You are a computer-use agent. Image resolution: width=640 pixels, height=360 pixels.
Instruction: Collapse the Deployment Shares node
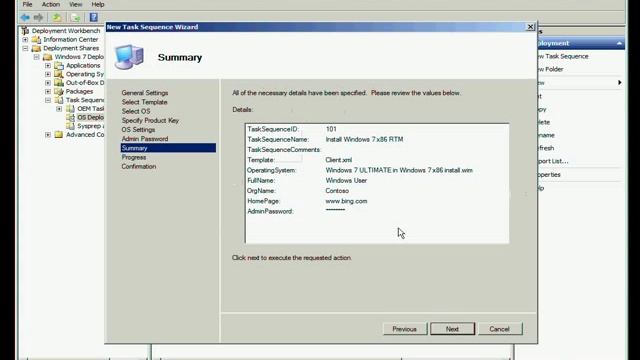25,48
